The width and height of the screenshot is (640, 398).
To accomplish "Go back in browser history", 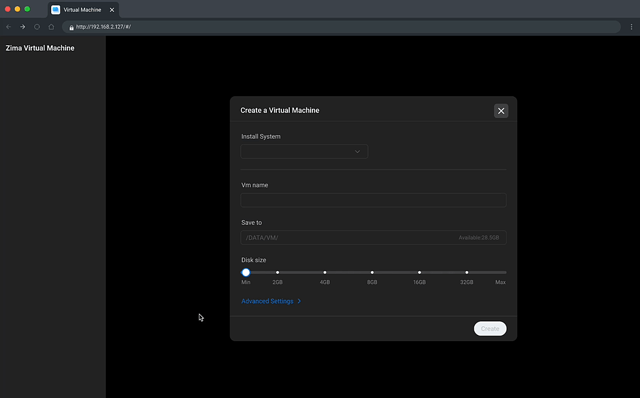I will (x=9, y=27).
